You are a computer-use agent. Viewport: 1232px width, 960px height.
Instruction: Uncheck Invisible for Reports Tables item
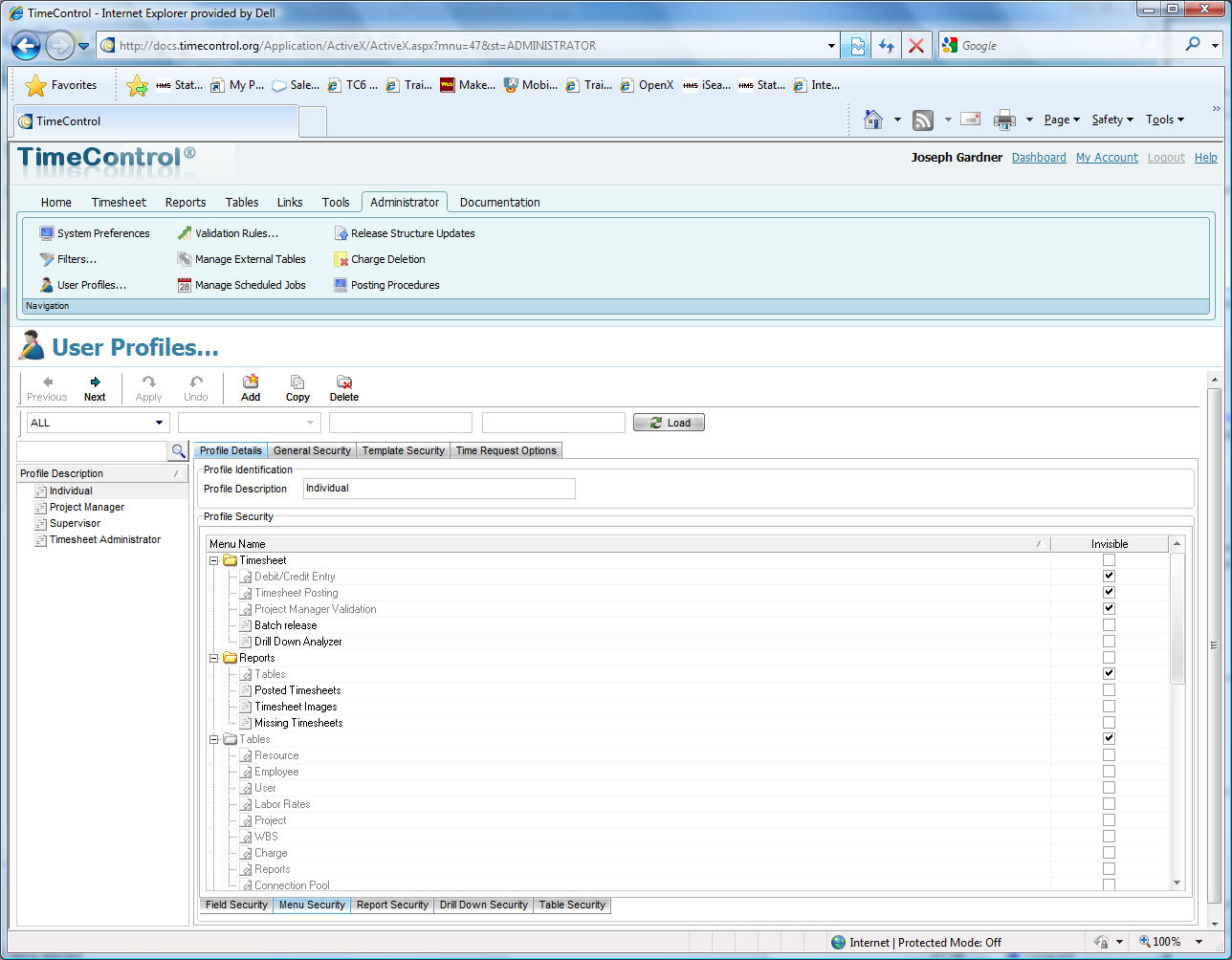[1109, 673]
